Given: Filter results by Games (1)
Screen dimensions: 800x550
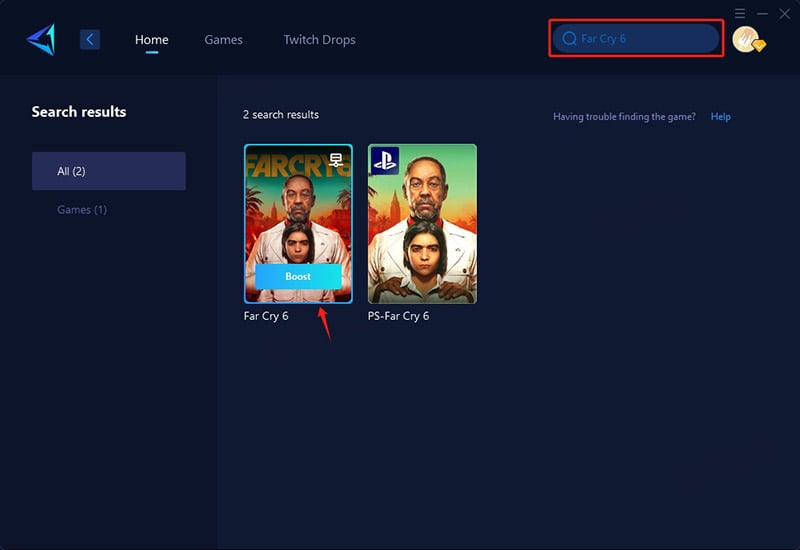Looking at the screenshot, I should click(82, 210).
